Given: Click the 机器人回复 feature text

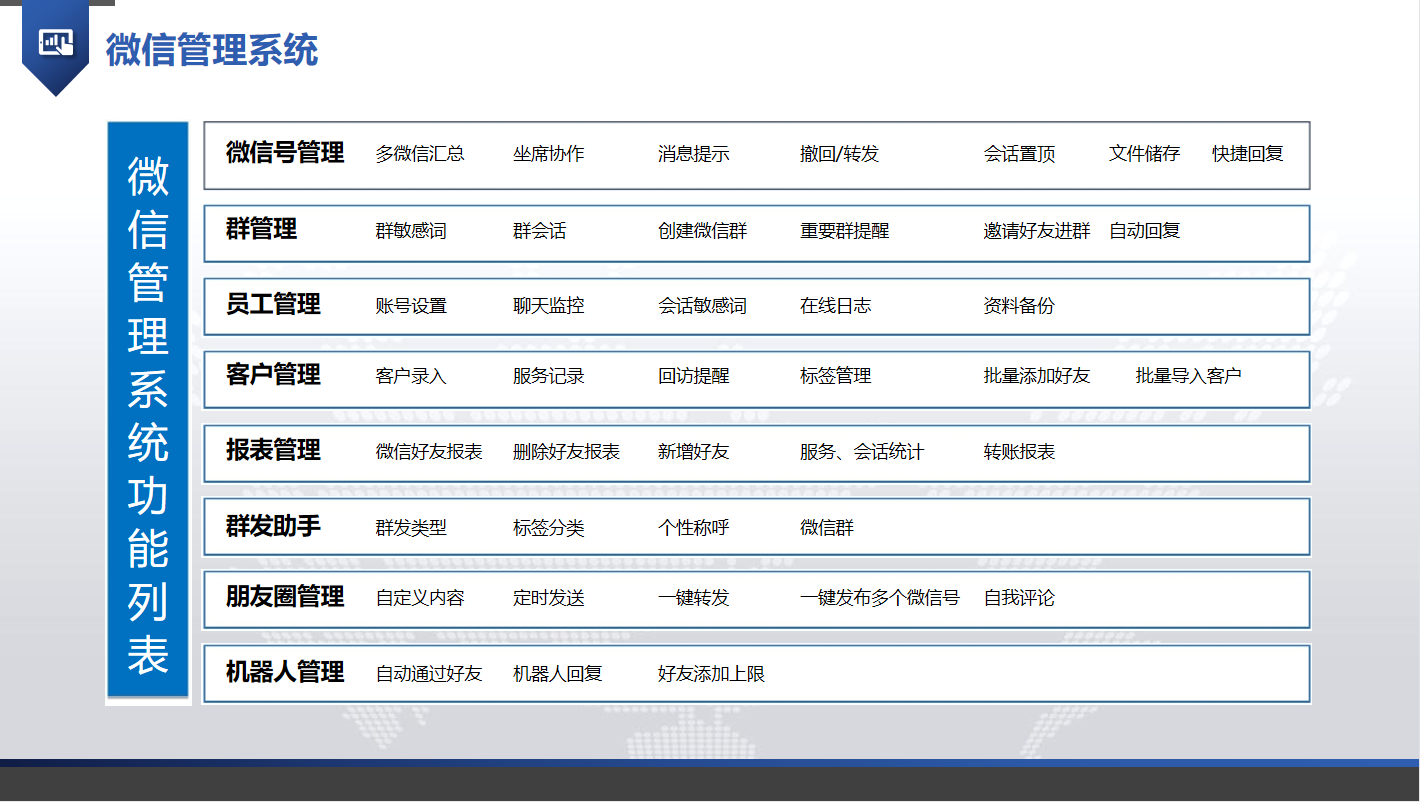Looking at the screenshot, I should click(557, 674).
